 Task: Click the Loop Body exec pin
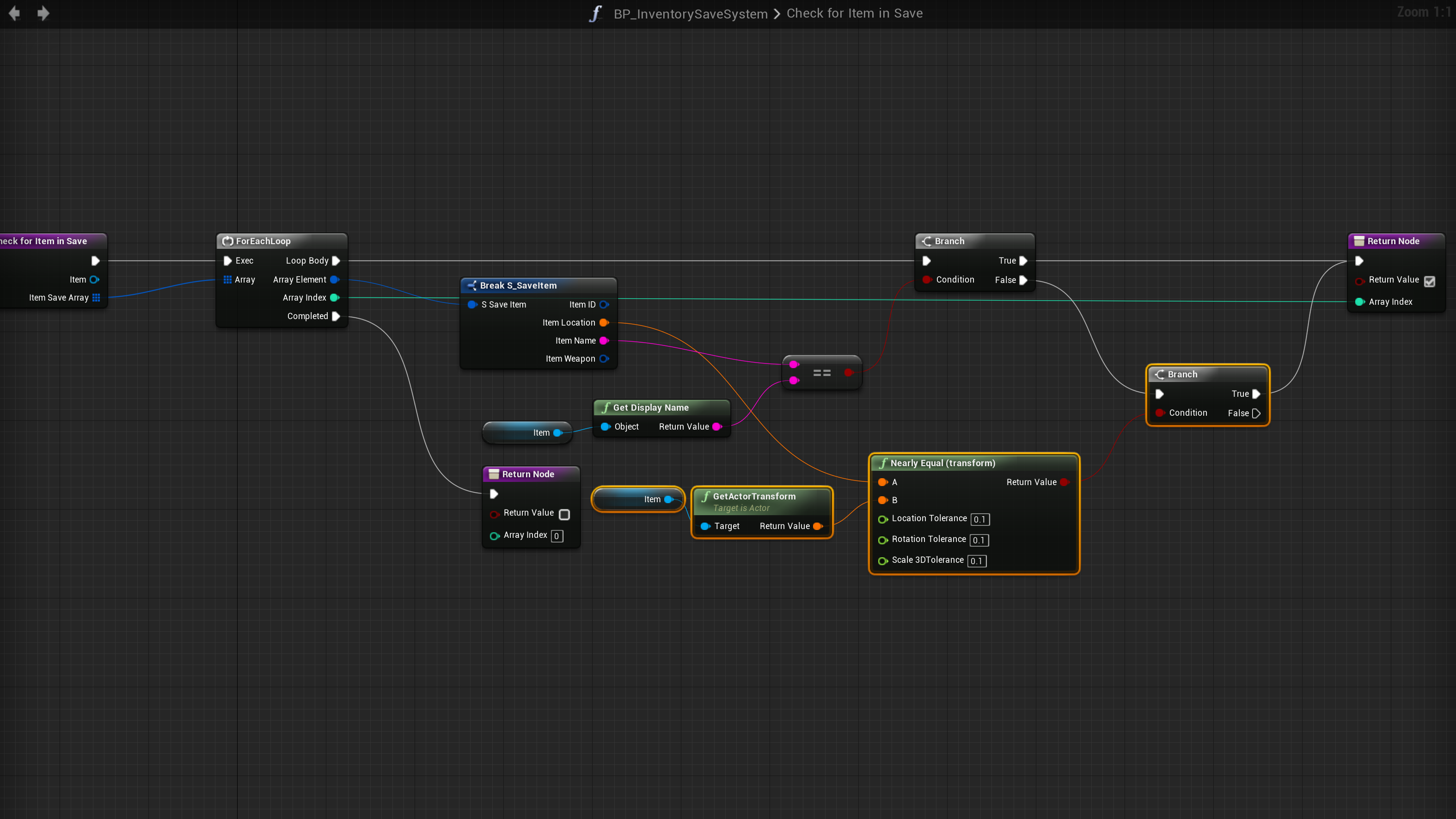click(x=336, y=261)
